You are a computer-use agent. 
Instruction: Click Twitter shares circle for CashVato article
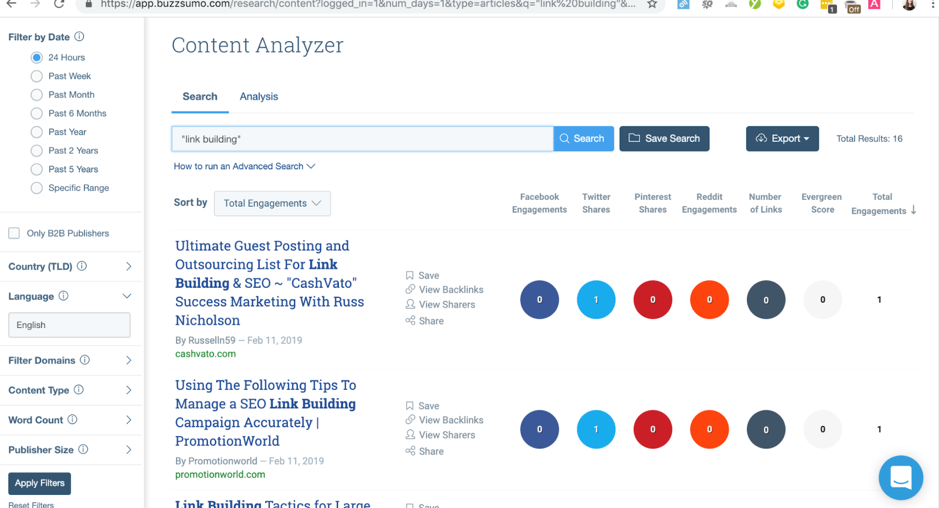[596, 300]
